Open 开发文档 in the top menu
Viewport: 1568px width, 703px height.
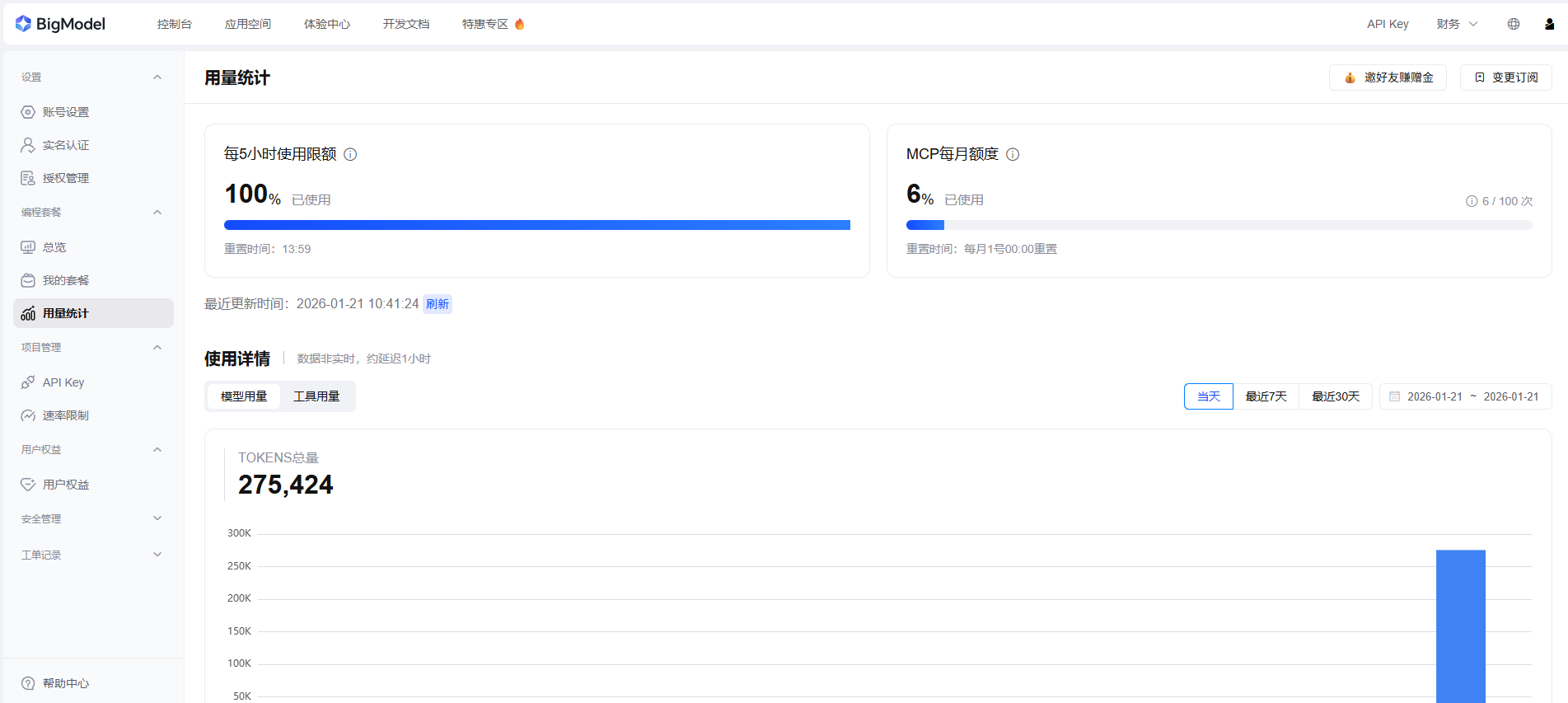405,24
